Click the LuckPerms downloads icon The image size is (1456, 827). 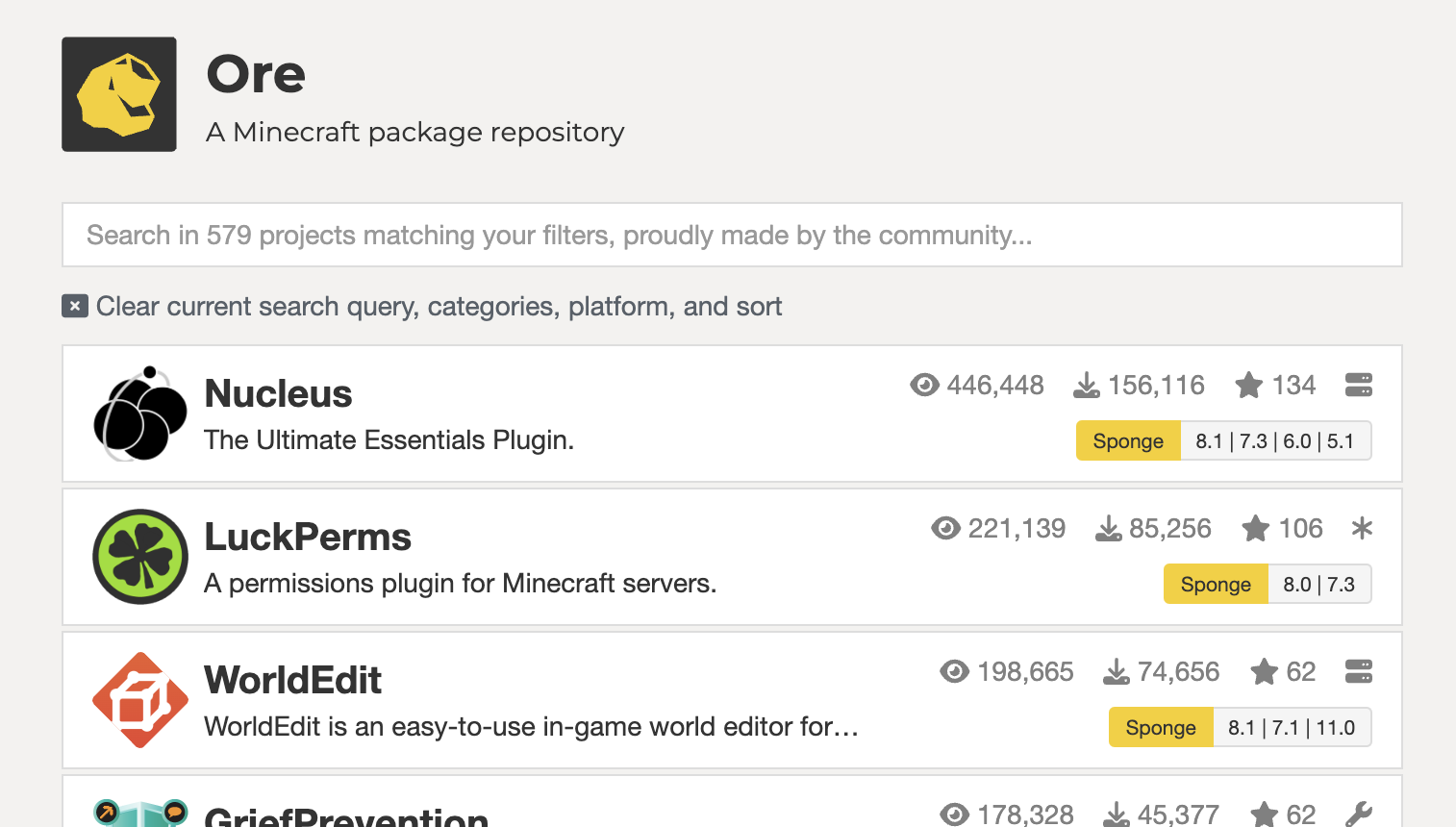click(1109, 529)
